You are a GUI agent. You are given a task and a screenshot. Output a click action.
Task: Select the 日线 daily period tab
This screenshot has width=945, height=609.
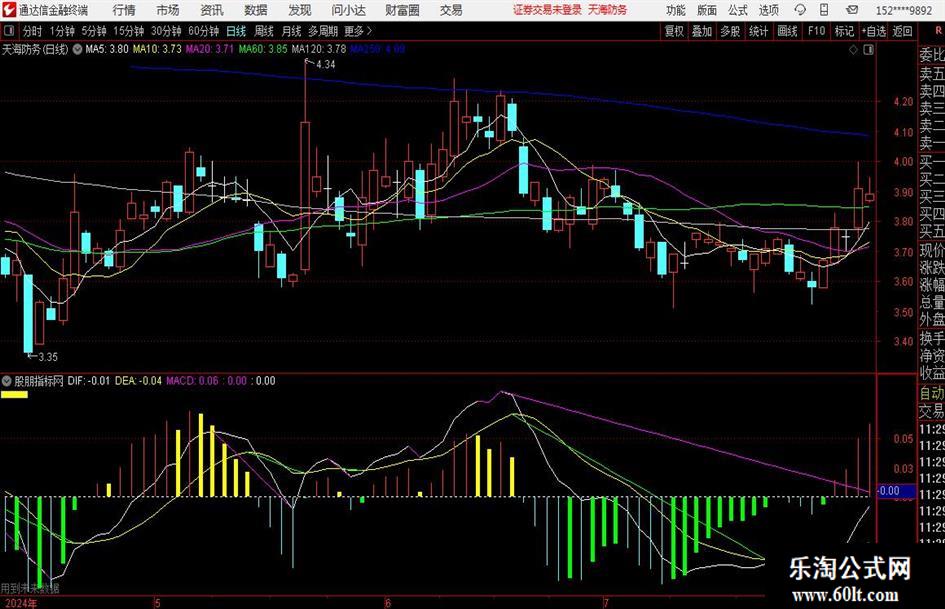[x=236, y=31]
